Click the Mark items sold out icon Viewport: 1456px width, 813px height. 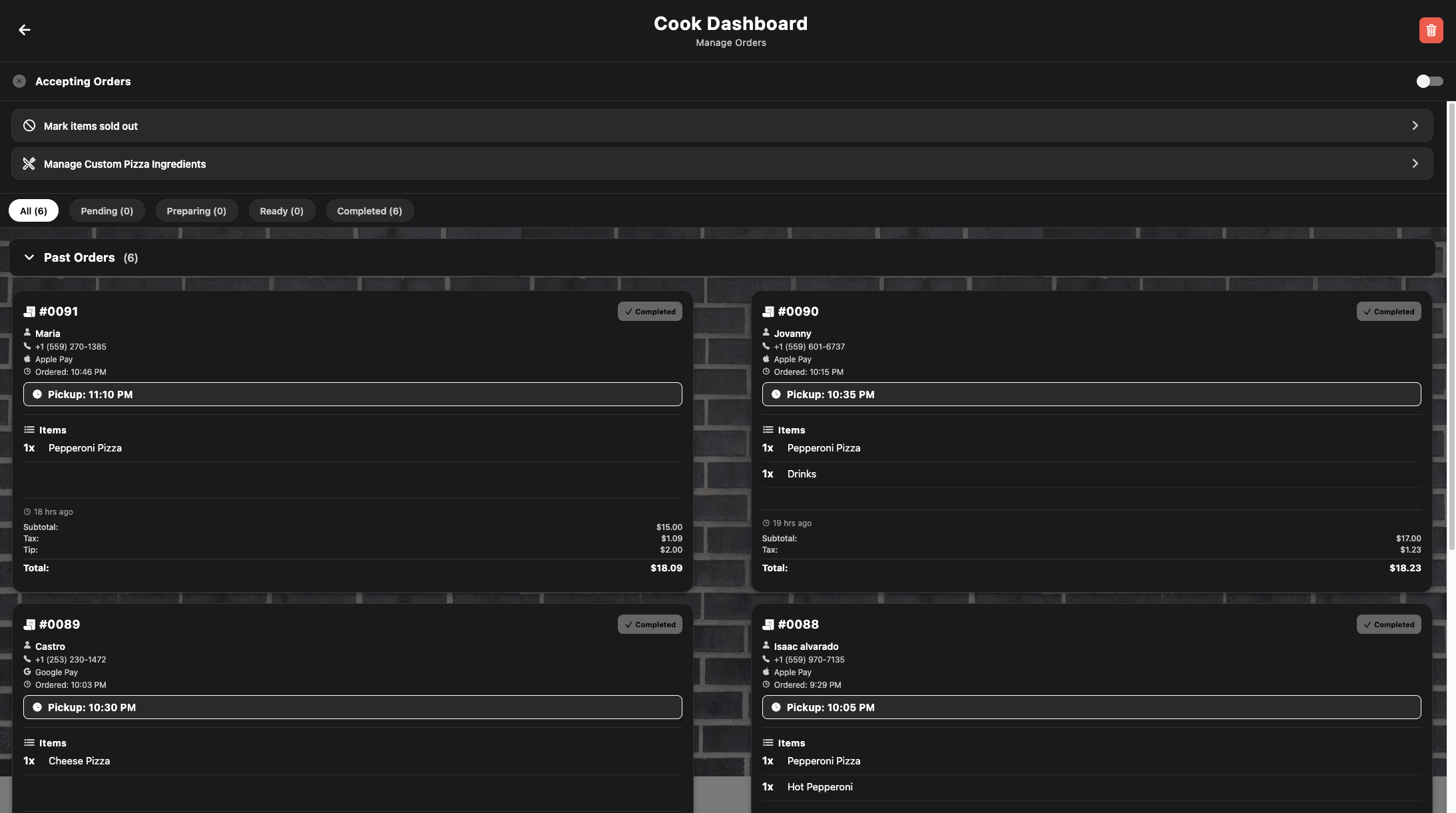[x=29, y=126]
